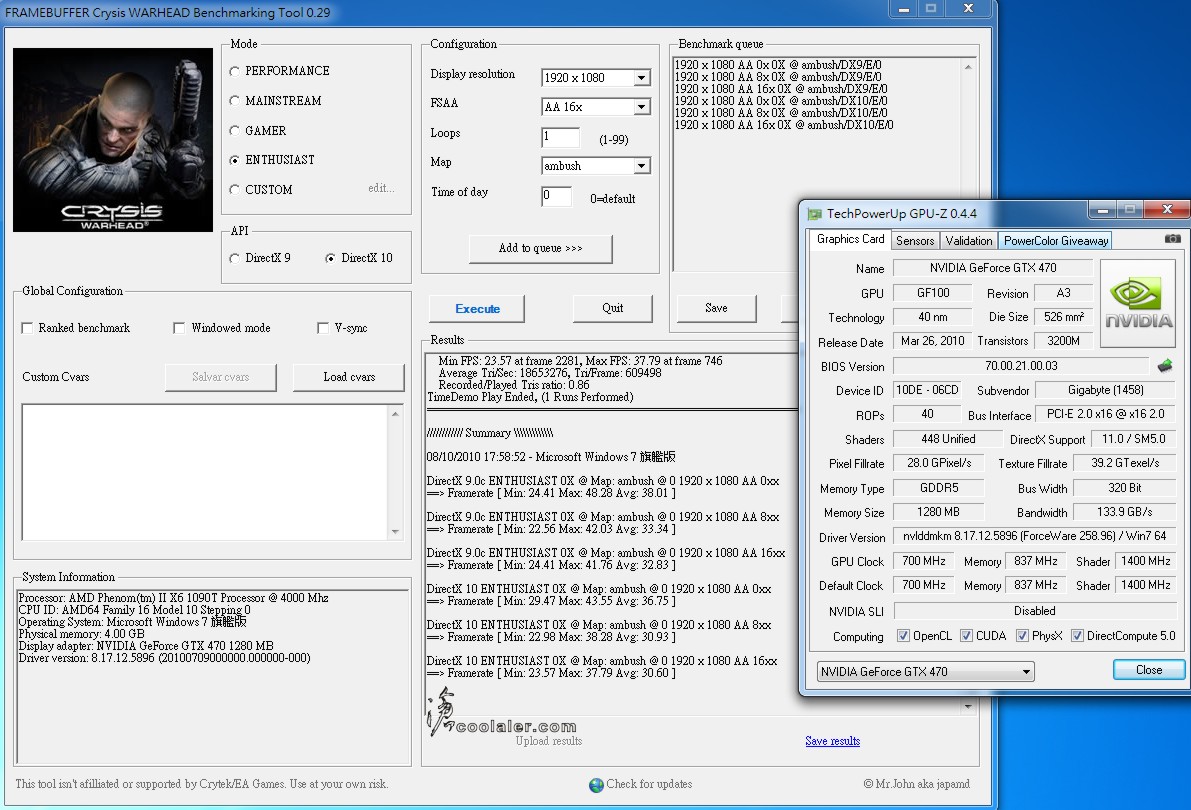Click the Memory Type value 'GDDR5'
1191x810 pixels.
click(938, 489)
